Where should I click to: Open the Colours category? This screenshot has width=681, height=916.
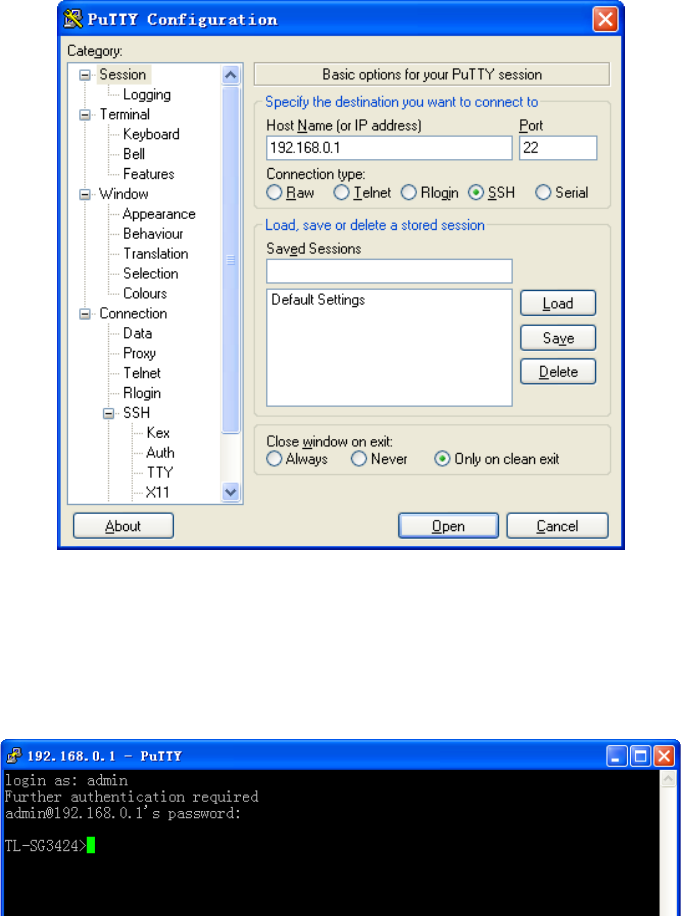point(145,293)
